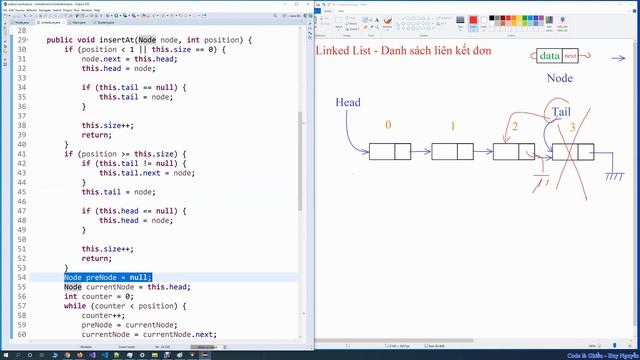Viewport: 640px width, 360px height.
Task: Click the Paint zoom slider handle
Action: click(615, 346)
